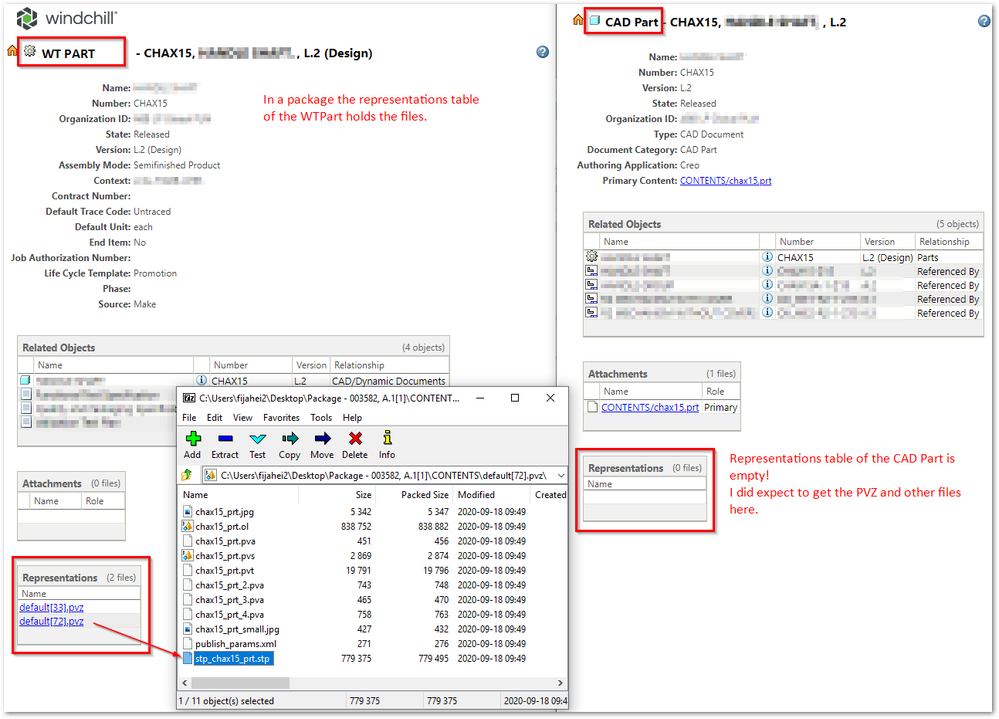Open the Tools menu in 7-Zip
The width and height of the screenshot is (999, 719).
tap(321, 418)
